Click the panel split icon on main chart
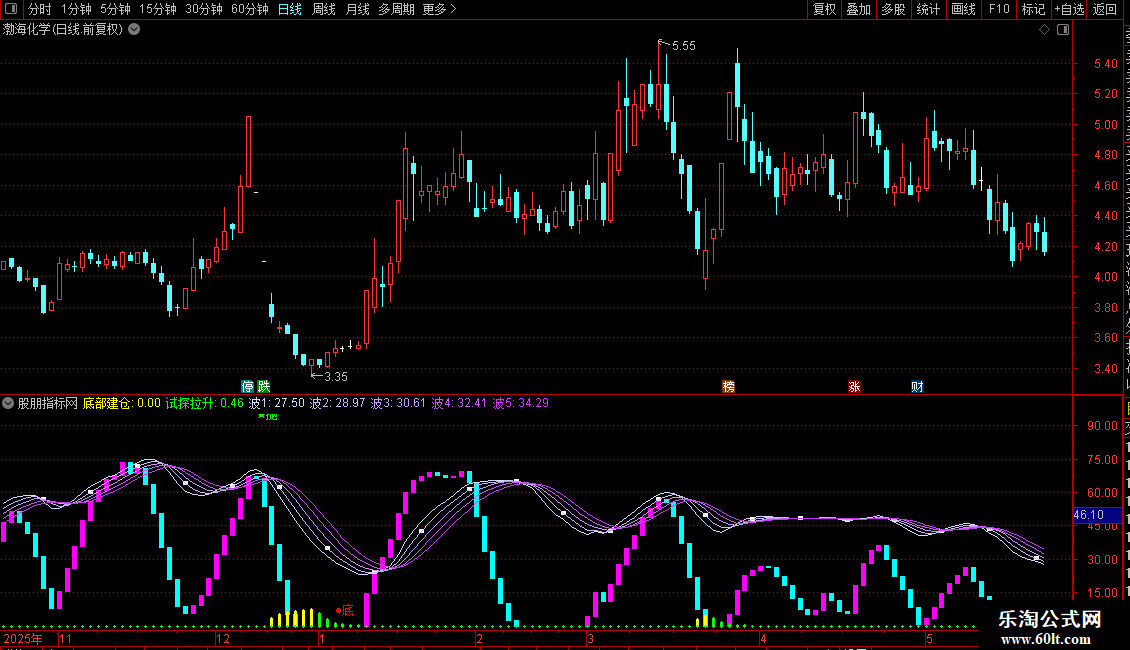The image size is (1130, 650). [x=1063, y=30]
